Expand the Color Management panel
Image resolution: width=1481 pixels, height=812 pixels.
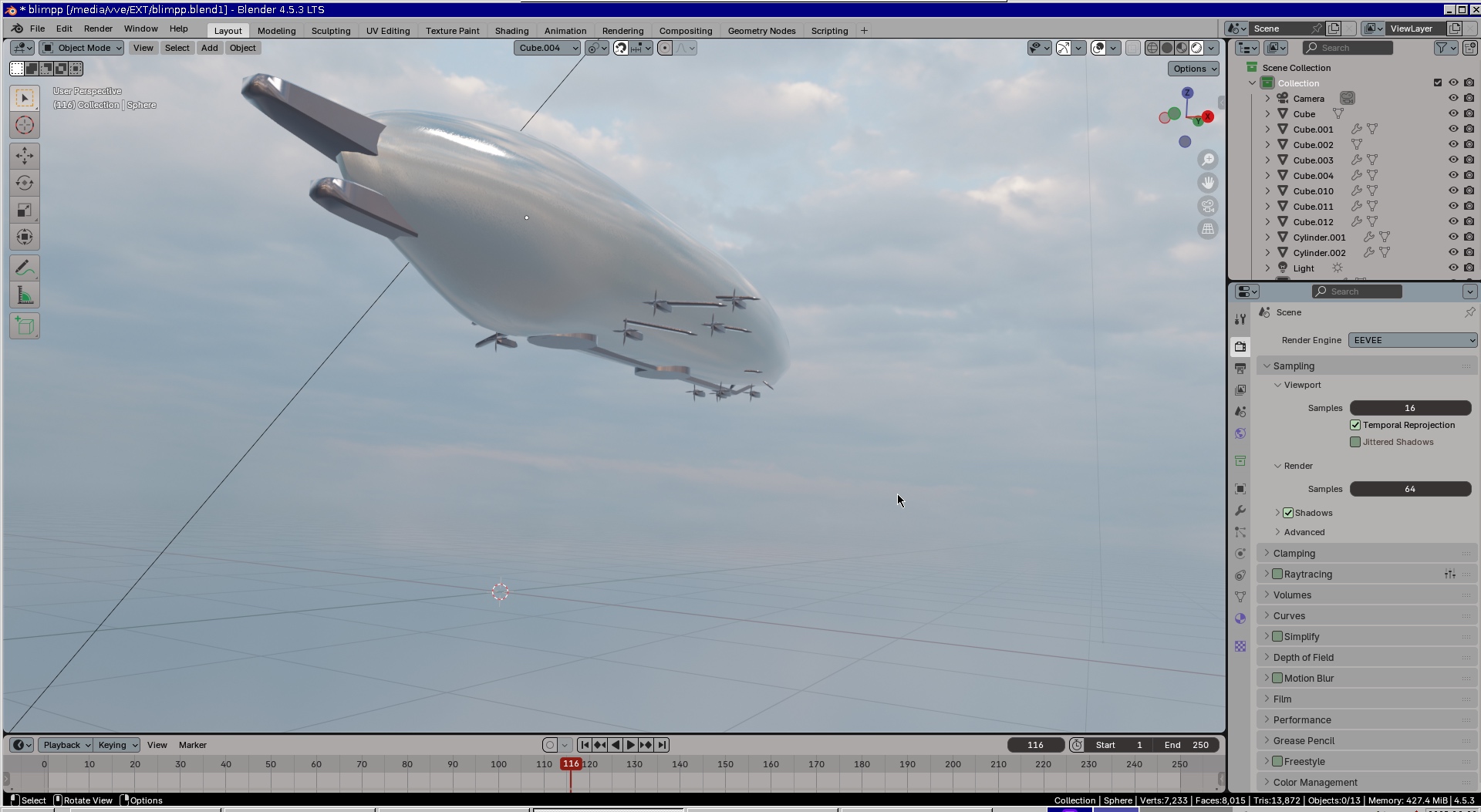(1314, 782)
